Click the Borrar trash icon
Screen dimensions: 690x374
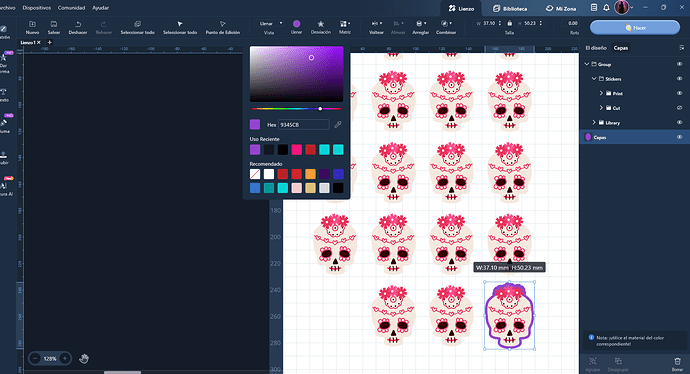(x=677, y=361)
